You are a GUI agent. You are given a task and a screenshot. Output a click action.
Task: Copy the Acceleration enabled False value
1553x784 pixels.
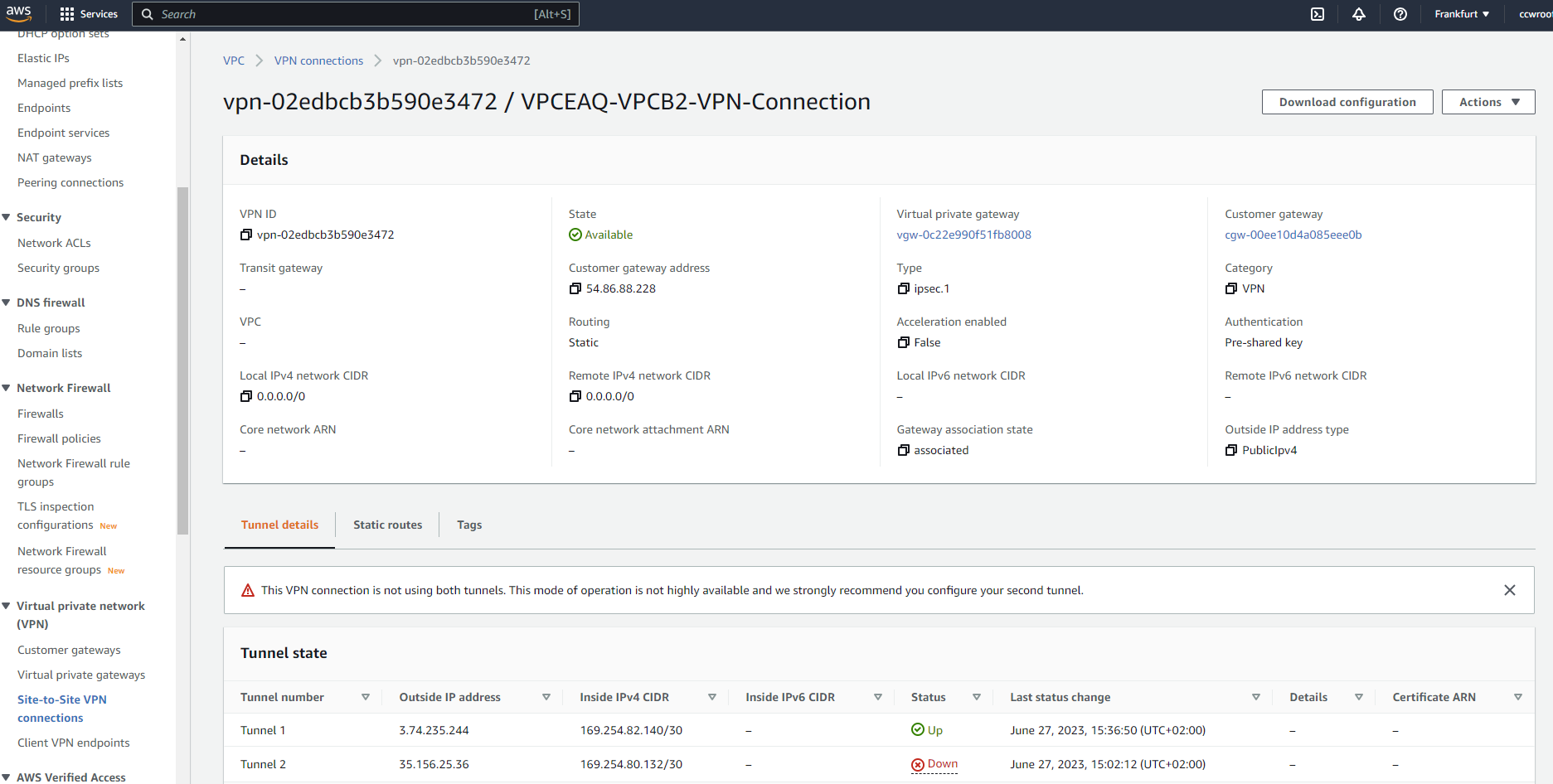904,343
